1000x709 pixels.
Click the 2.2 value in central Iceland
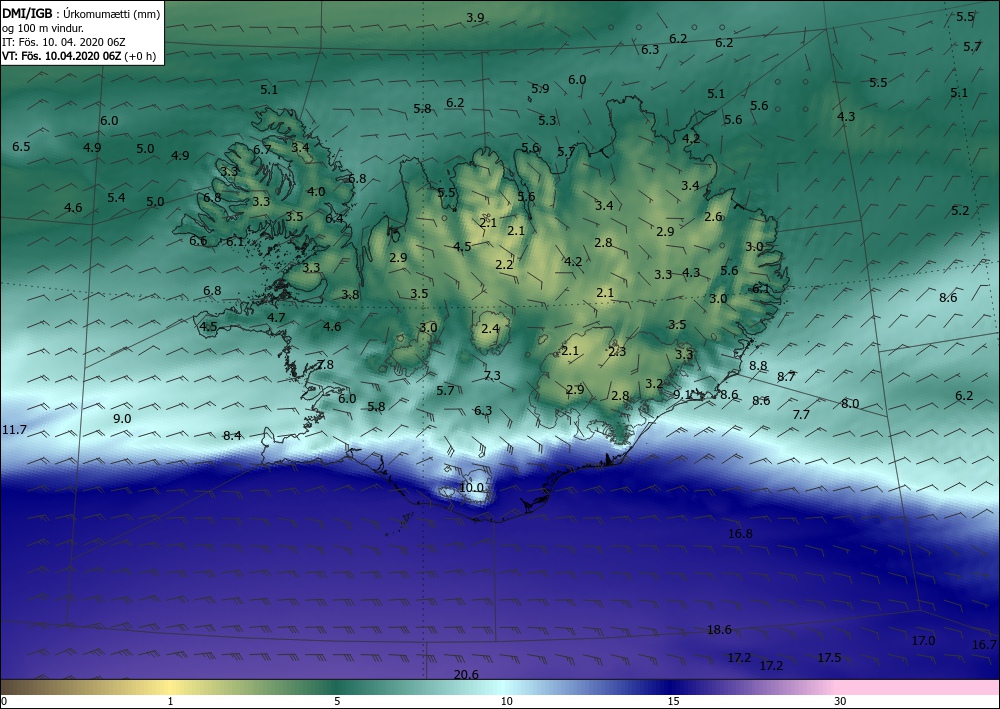click(x=504, y=265)
